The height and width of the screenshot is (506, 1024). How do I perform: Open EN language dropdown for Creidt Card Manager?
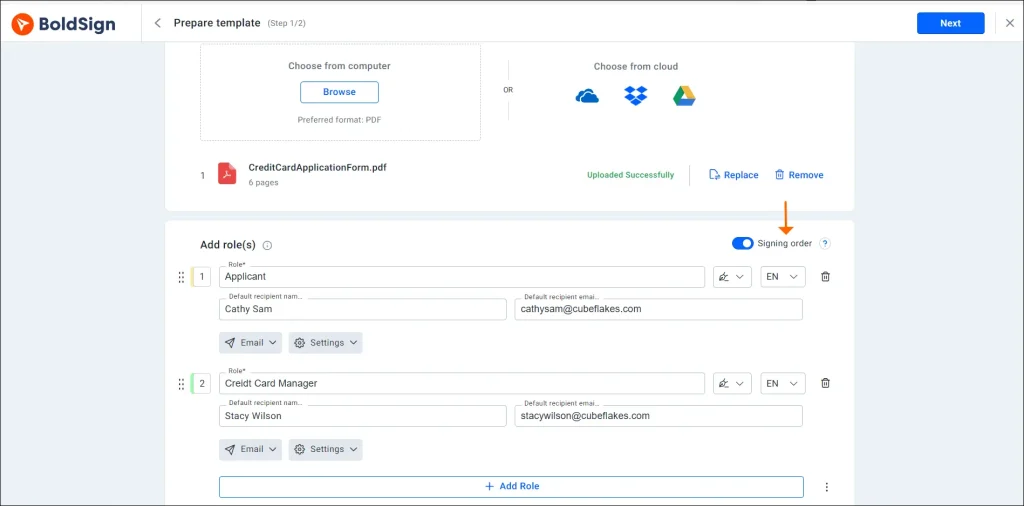[x=783, y=383]
